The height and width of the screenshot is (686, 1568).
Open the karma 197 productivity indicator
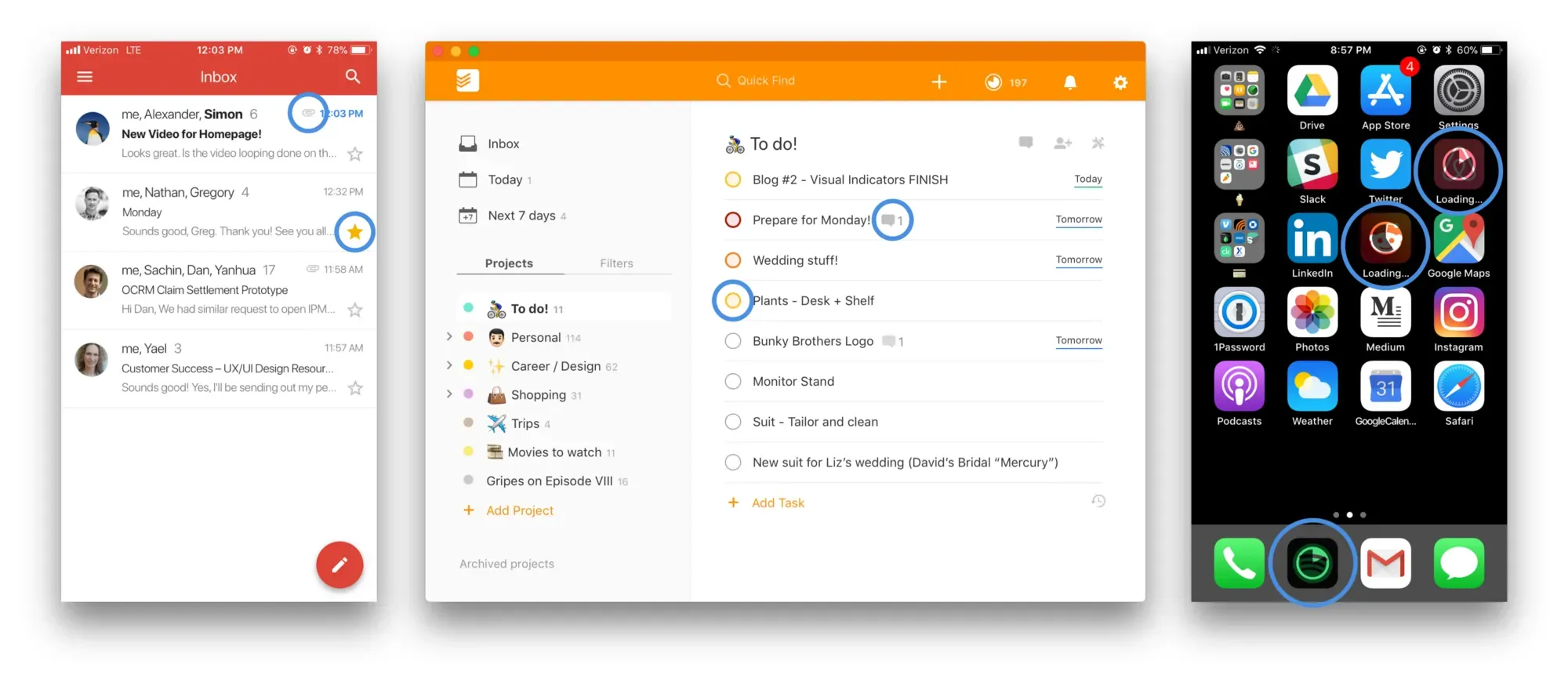pos(1006,82)
